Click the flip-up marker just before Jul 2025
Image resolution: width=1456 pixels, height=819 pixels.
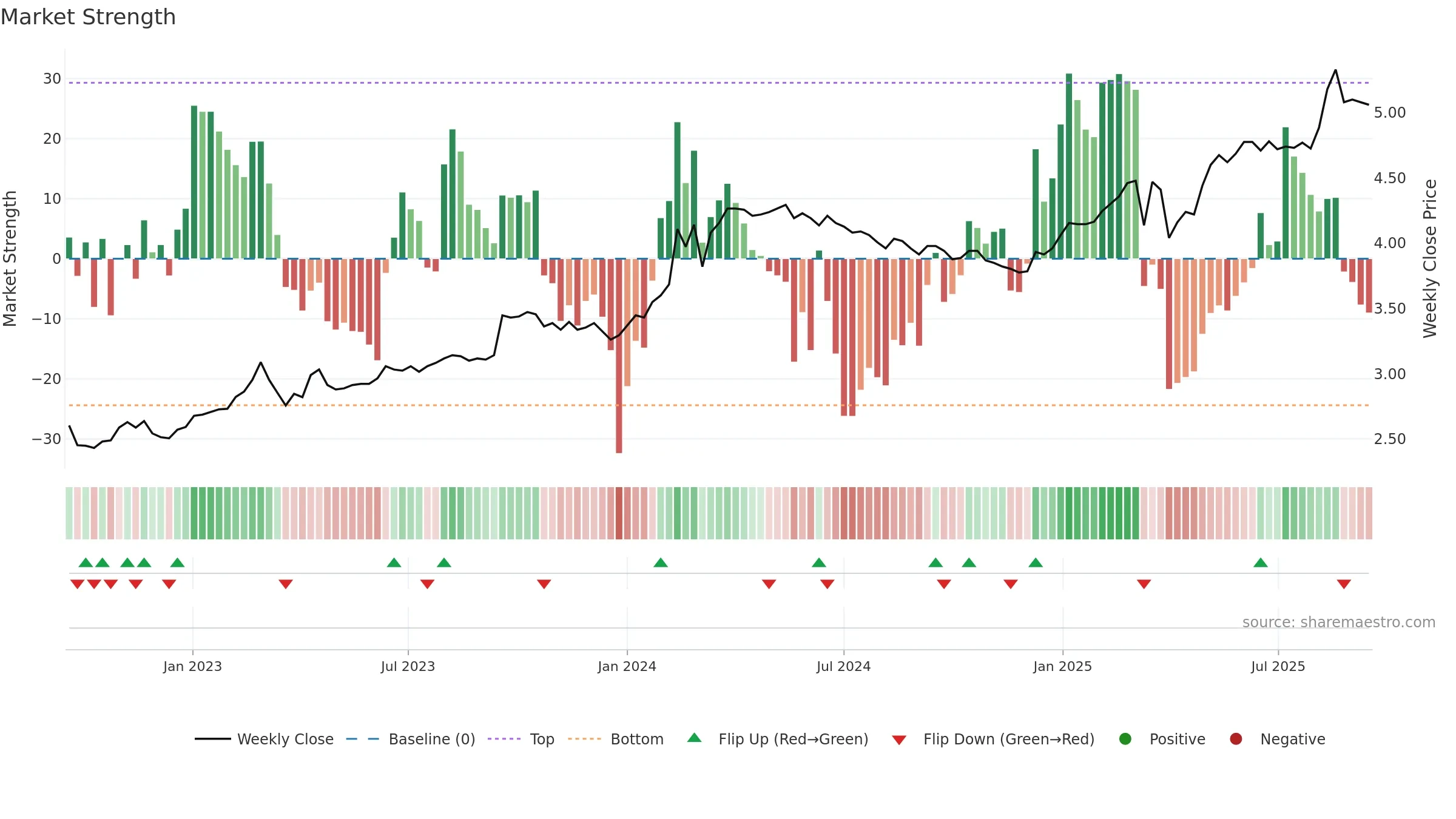[x=1261, y=562]
